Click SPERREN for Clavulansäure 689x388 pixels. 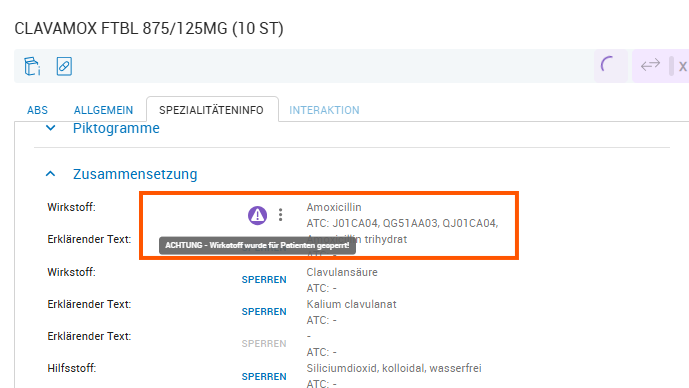click(x=264, y=279)
